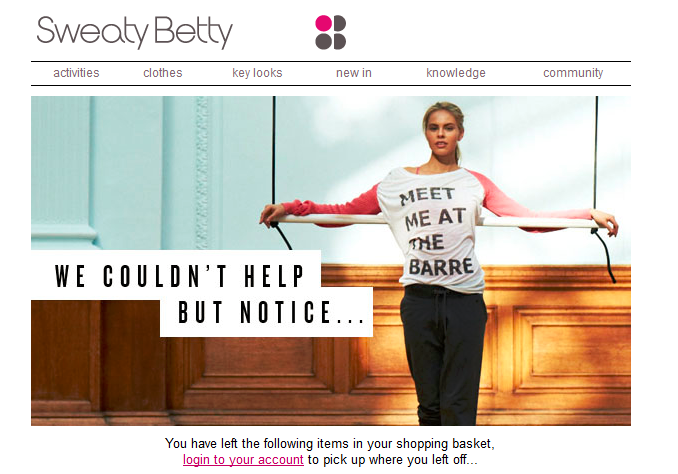Click the four-dot Sweaty Betty emblem

330,32
